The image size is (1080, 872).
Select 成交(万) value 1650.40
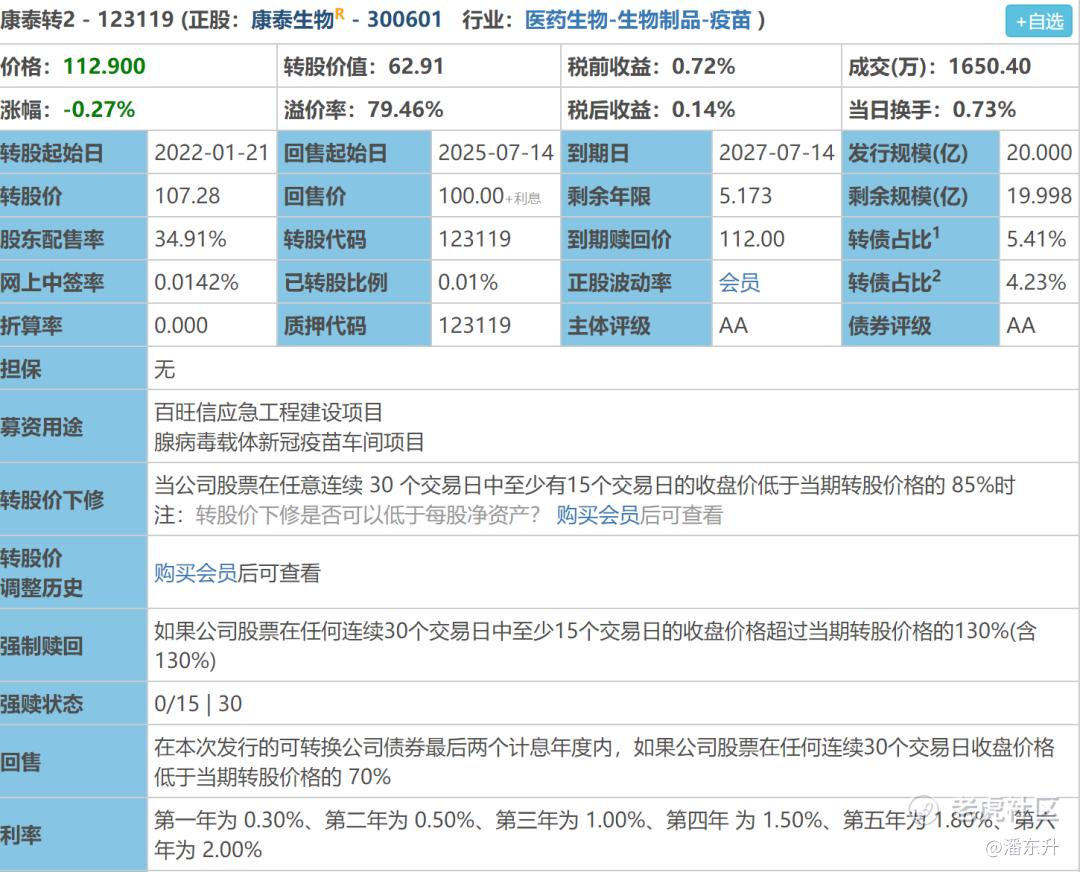990,66
